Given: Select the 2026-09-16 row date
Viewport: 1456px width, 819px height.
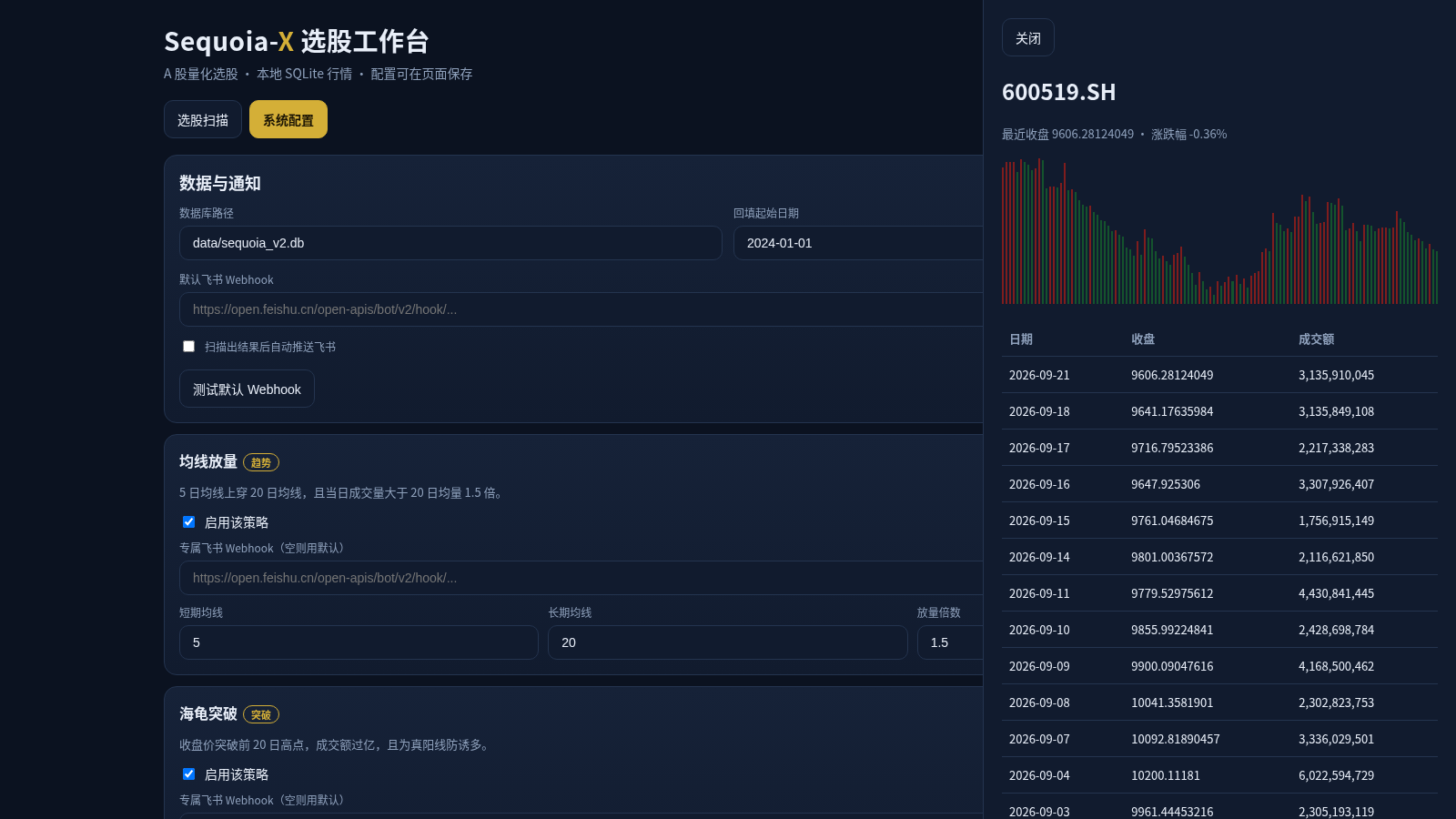Looking at the screenshot, I should pyautogui.click(x=1039, y=484).
